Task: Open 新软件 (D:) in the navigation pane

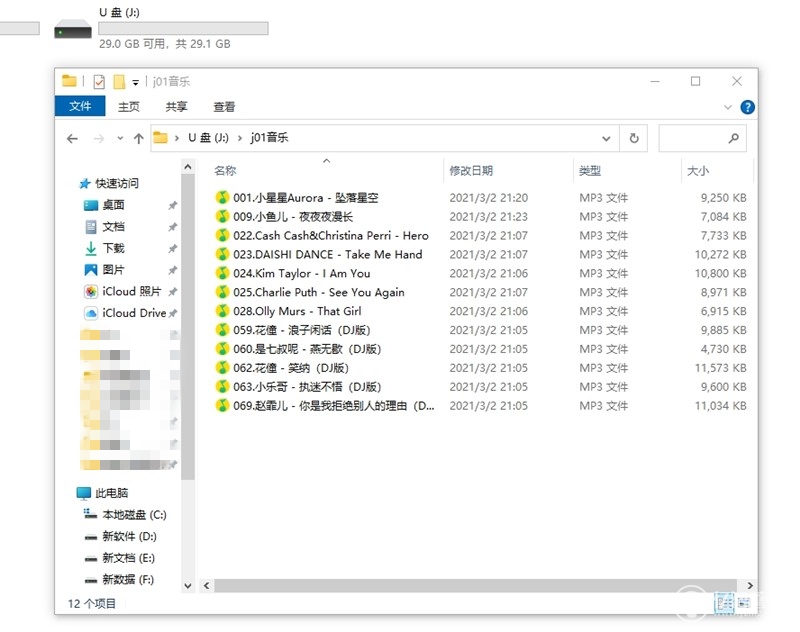Action: [129, 537]
